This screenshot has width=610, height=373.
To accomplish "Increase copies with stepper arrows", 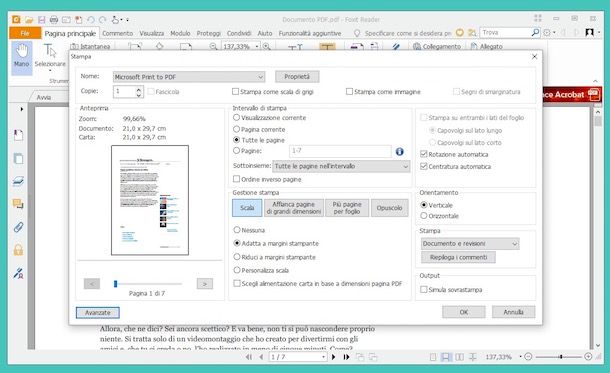I will tap(139, 89).
